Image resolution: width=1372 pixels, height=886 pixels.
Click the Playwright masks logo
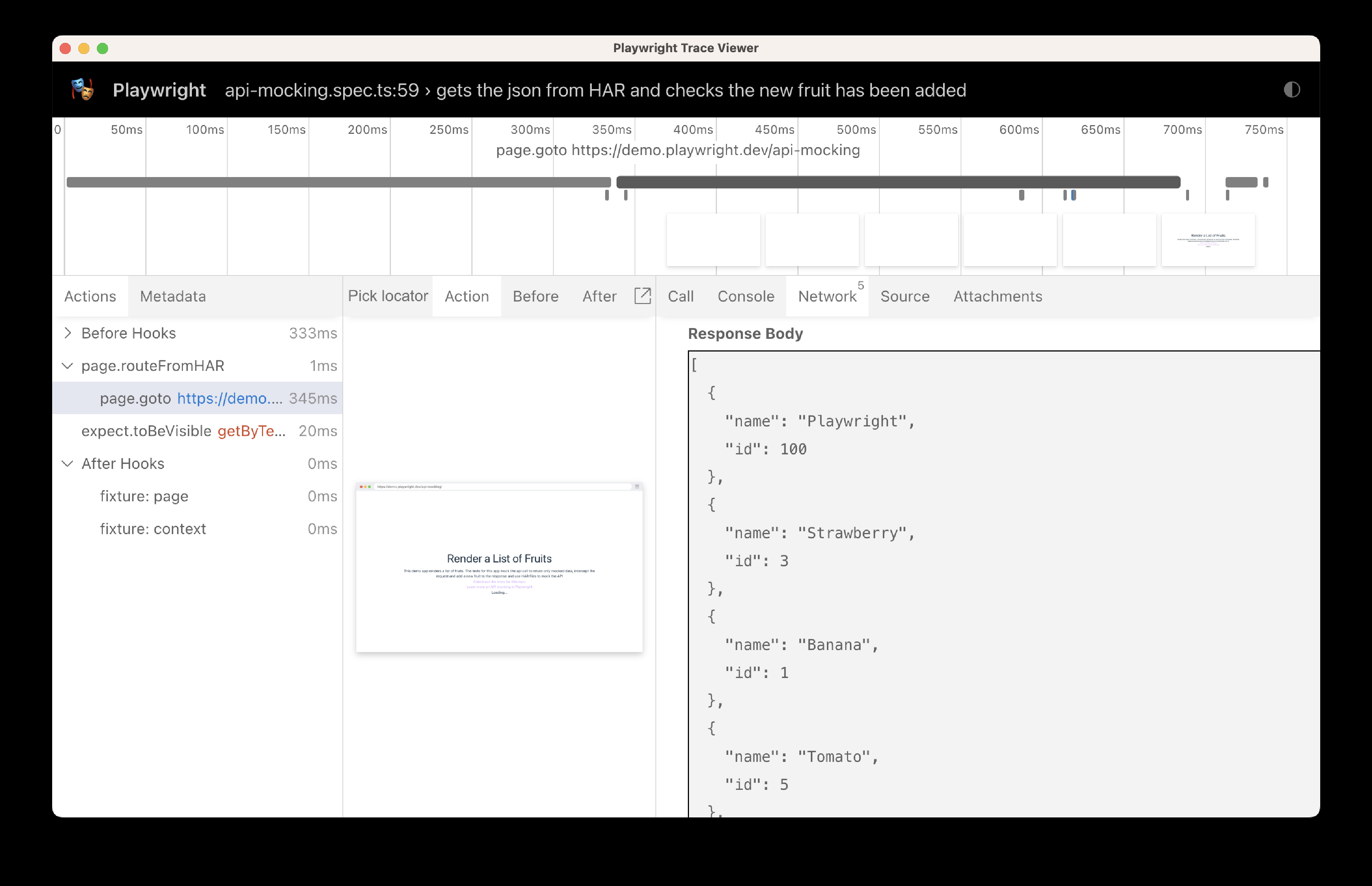83,90
